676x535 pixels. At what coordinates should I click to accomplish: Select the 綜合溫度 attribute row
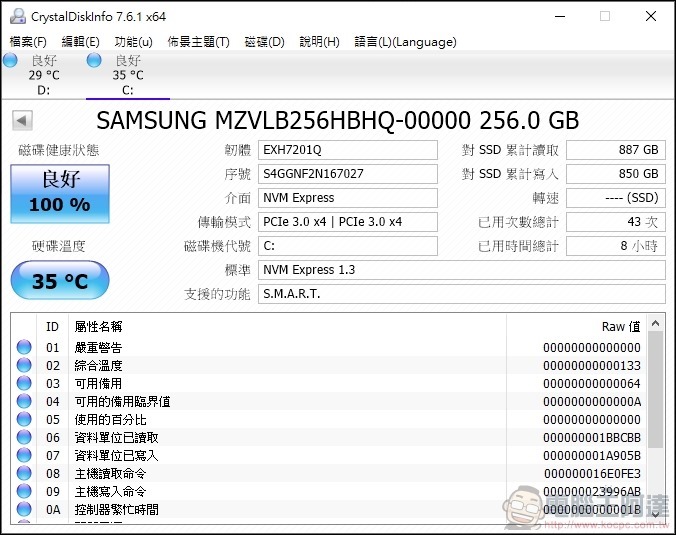tap(329, 366)
